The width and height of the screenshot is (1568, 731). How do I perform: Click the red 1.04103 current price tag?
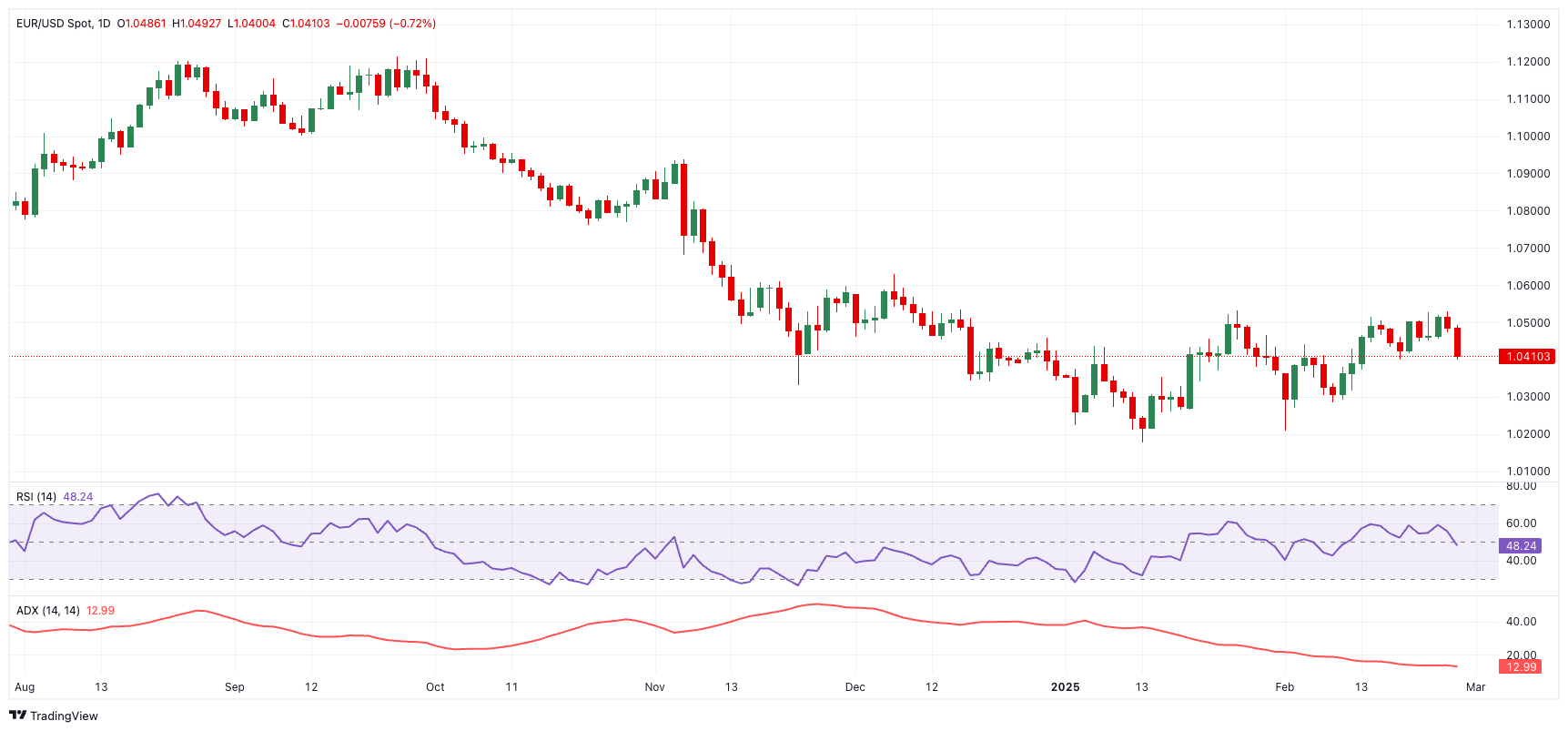point(1527,357)
